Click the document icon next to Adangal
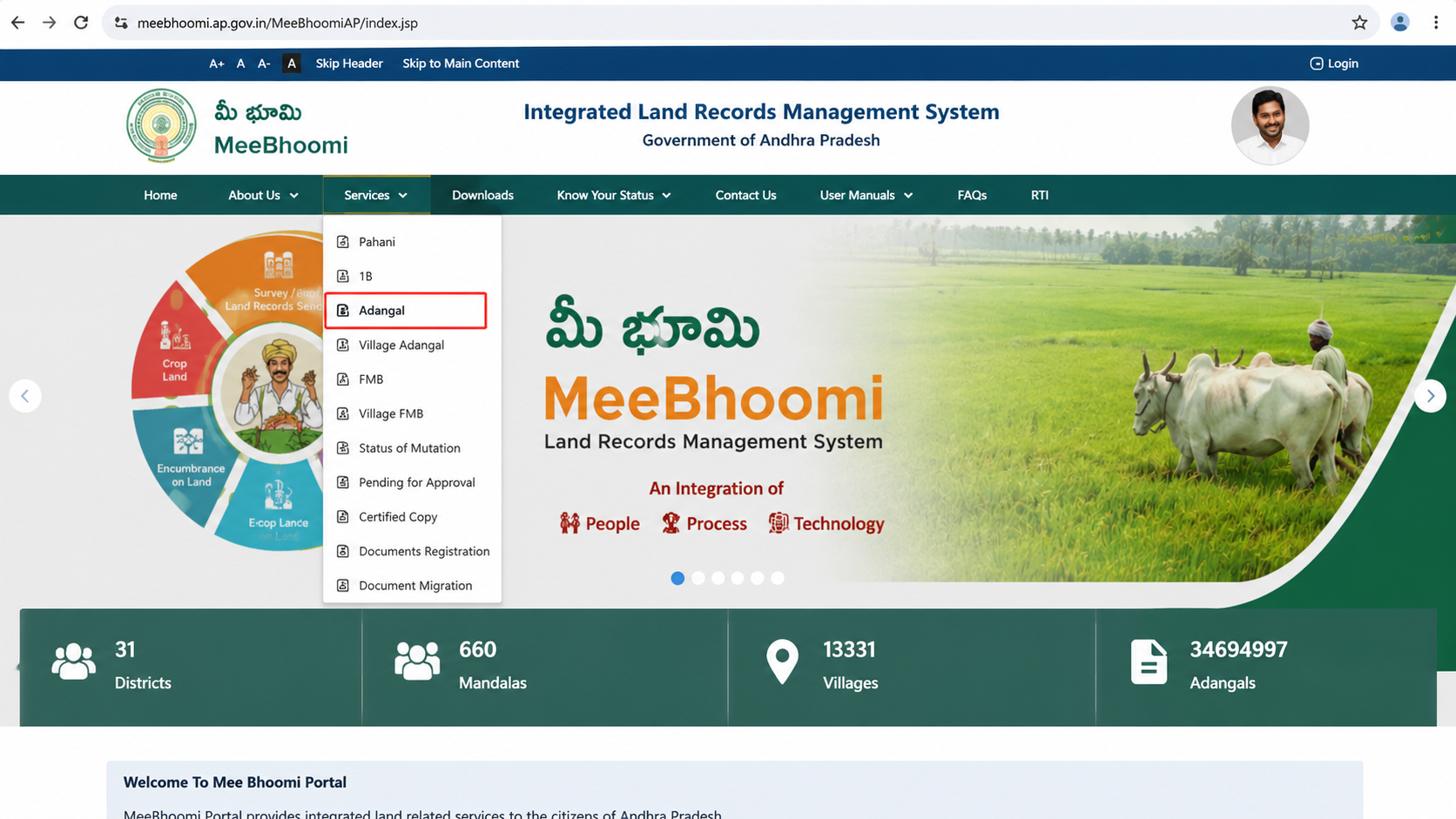Image resolution: width=1456 pixels, height=819 pixels. tap(343, 311)
